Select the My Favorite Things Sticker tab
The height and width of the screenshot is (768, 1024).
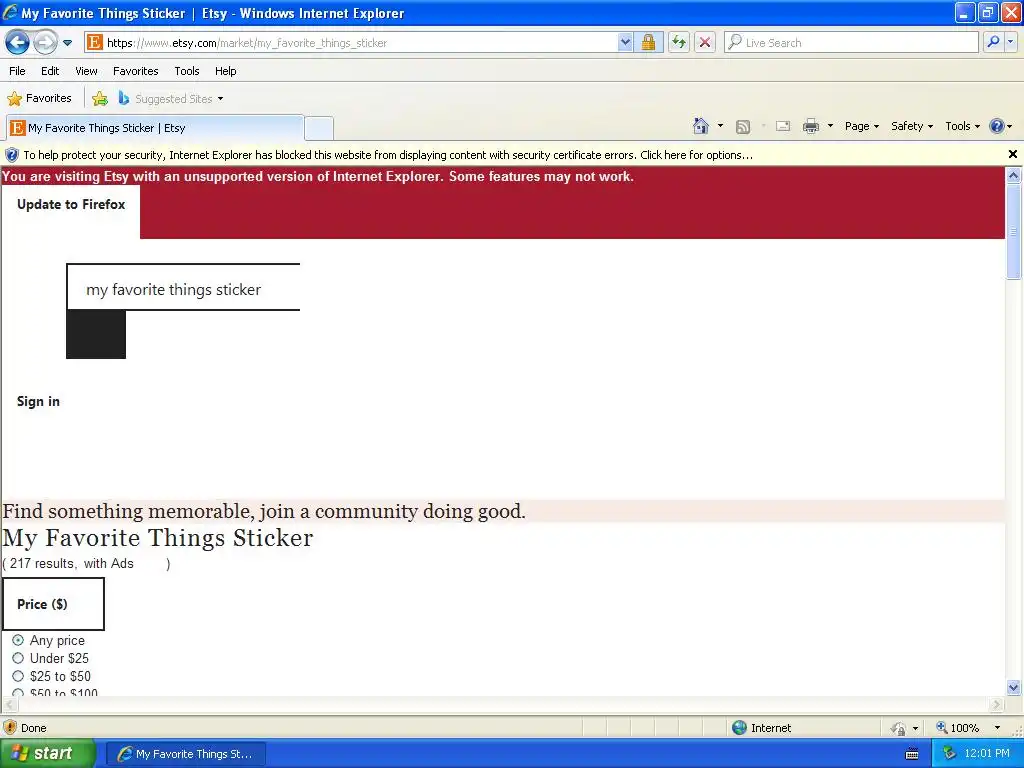pos(155,128)
